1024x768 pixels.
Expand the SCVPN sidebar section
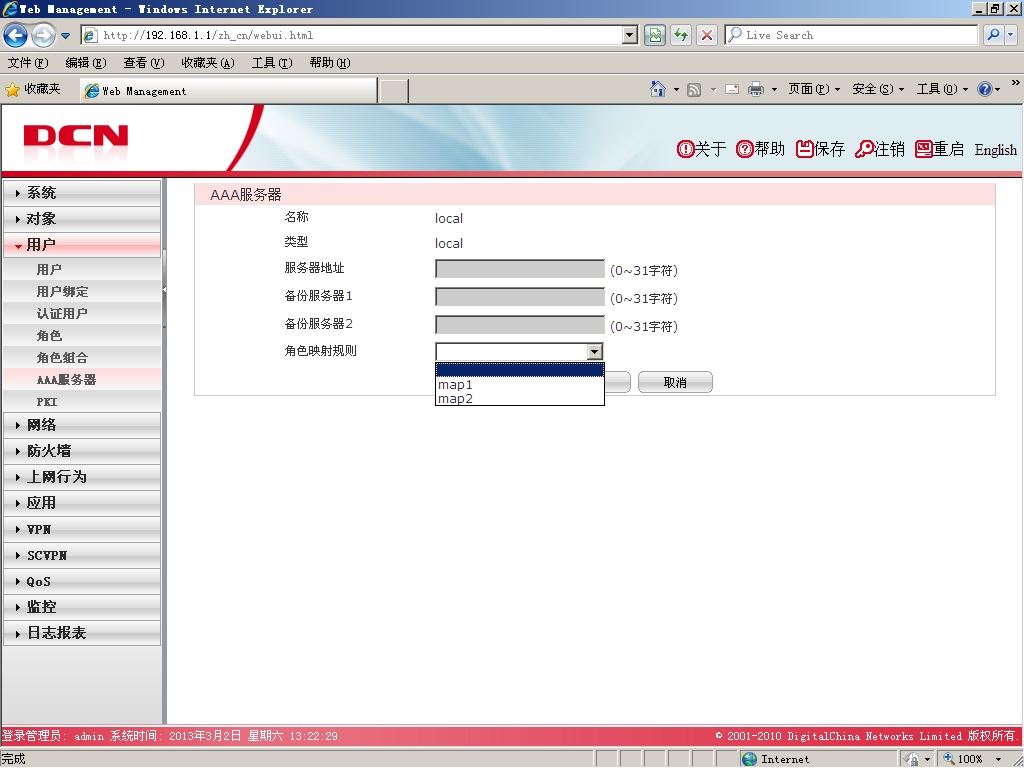tap(82, 555)
